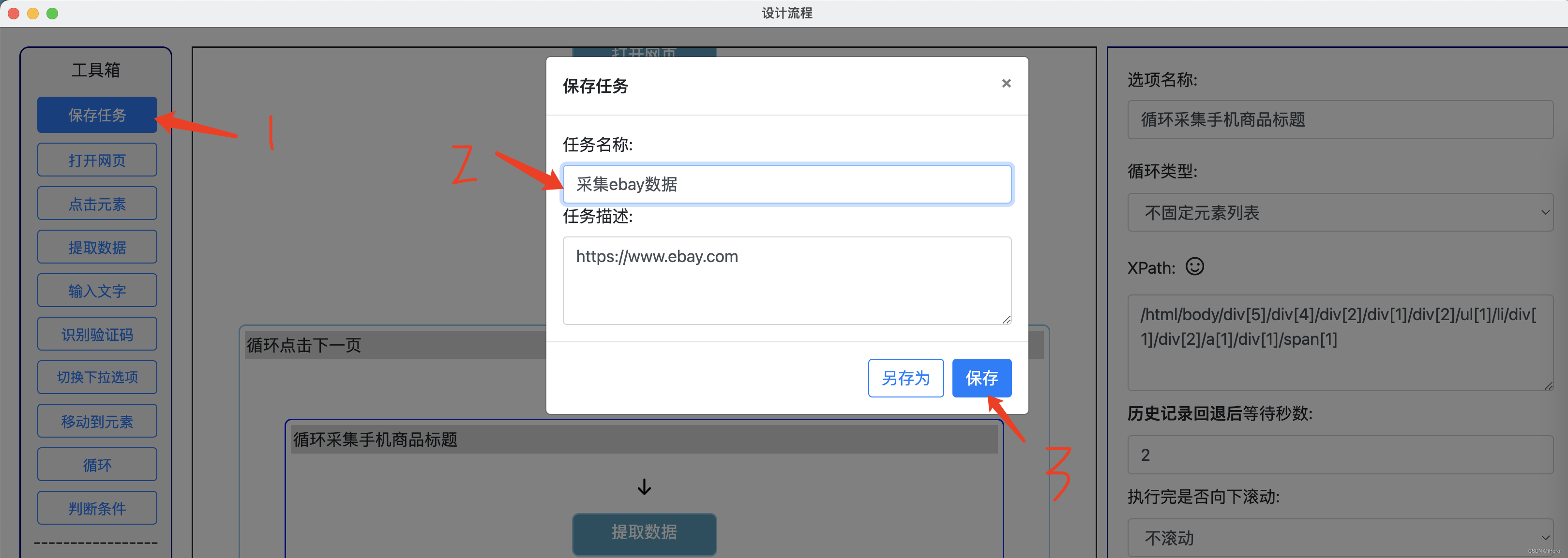Viewport: 1568px width, 558px height.
Task: Select the 打开网页 tool
Action: pos(97,160)
